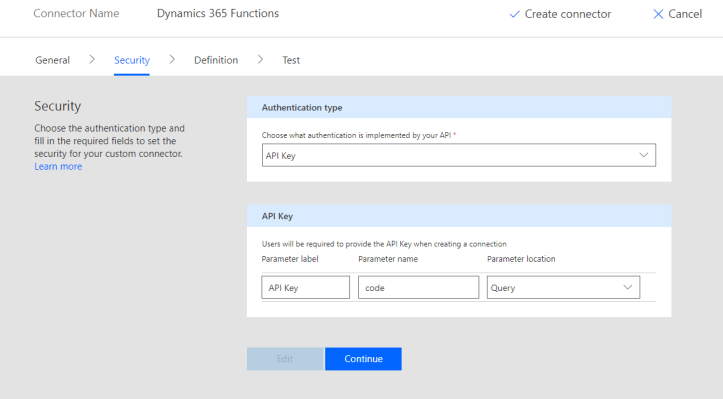This screenshot has height=399, width=723.
Task: Open the authentication type dropdown showing API Key
Action: point(459,155)
